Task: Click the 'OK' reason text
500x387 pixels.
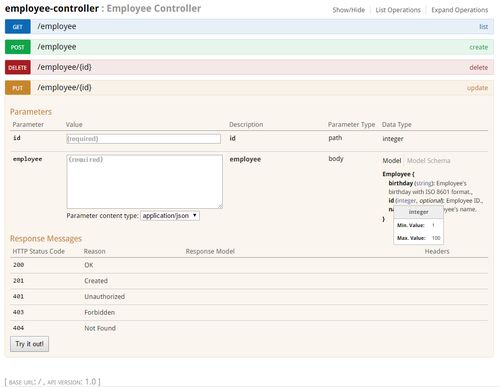Action: coord(89,265)
